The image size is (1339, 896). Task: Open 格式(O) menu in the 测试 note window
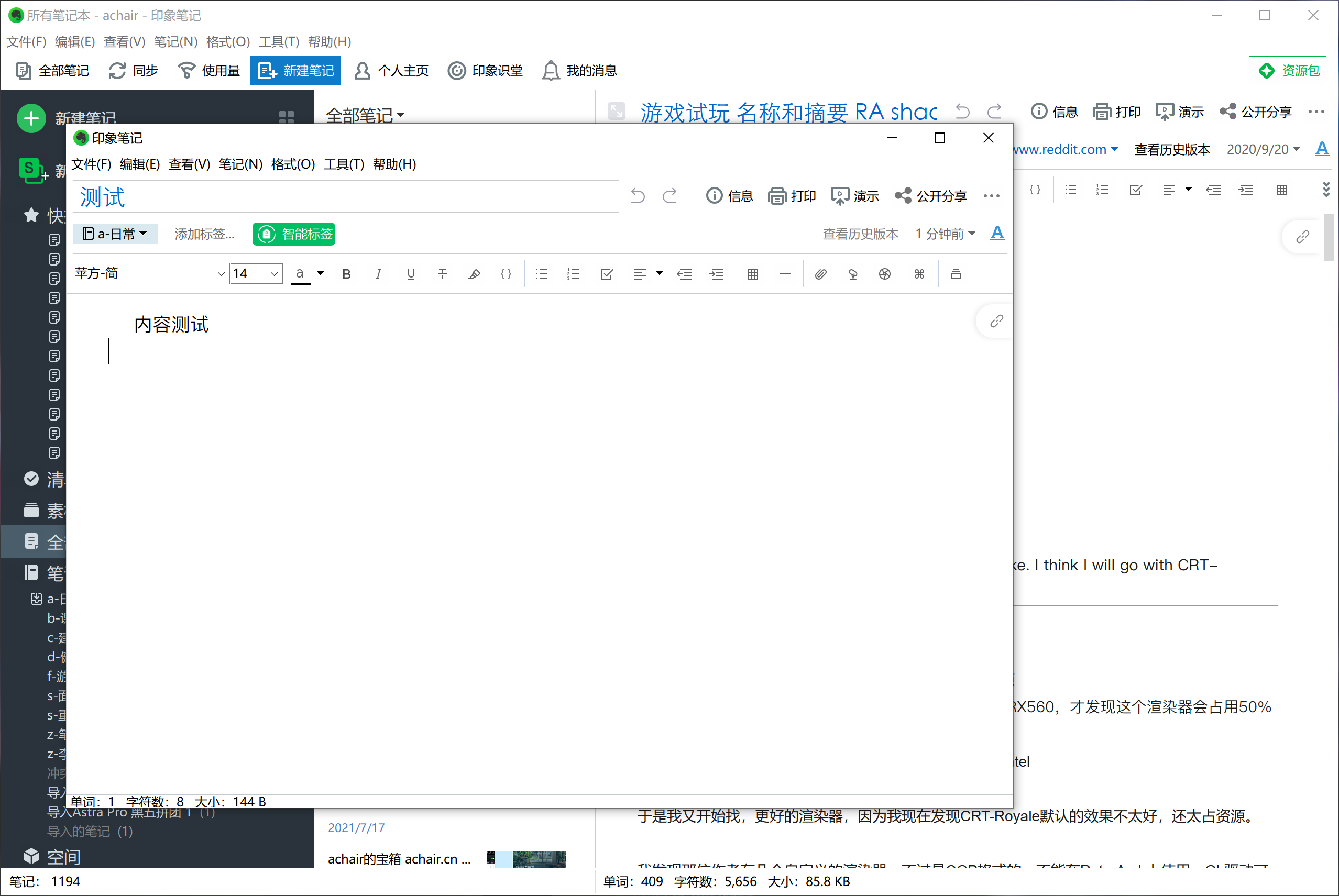[x=293, y=164]
